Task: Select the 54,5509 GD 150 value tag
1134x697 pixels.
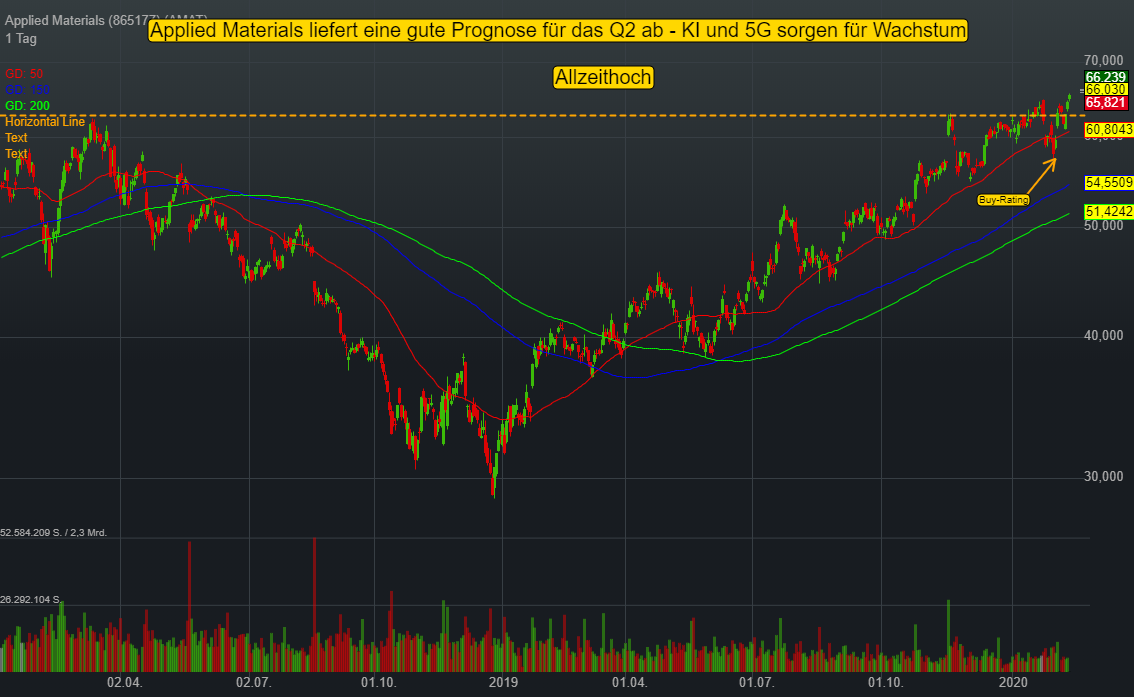Action: [x=1109, y=183]
